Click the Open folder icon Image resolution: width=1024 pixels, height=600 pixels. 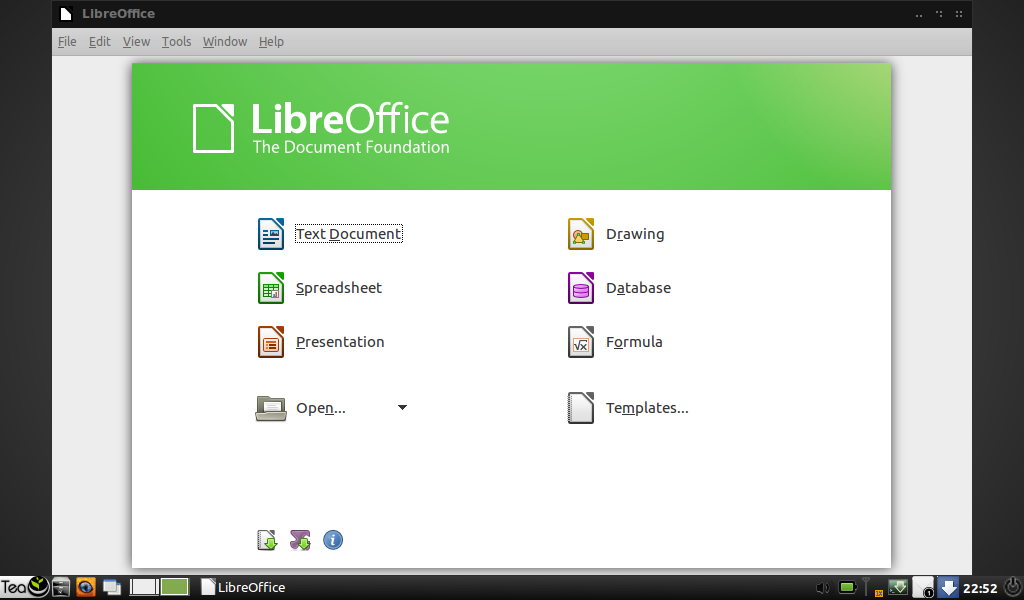point(271,408)
